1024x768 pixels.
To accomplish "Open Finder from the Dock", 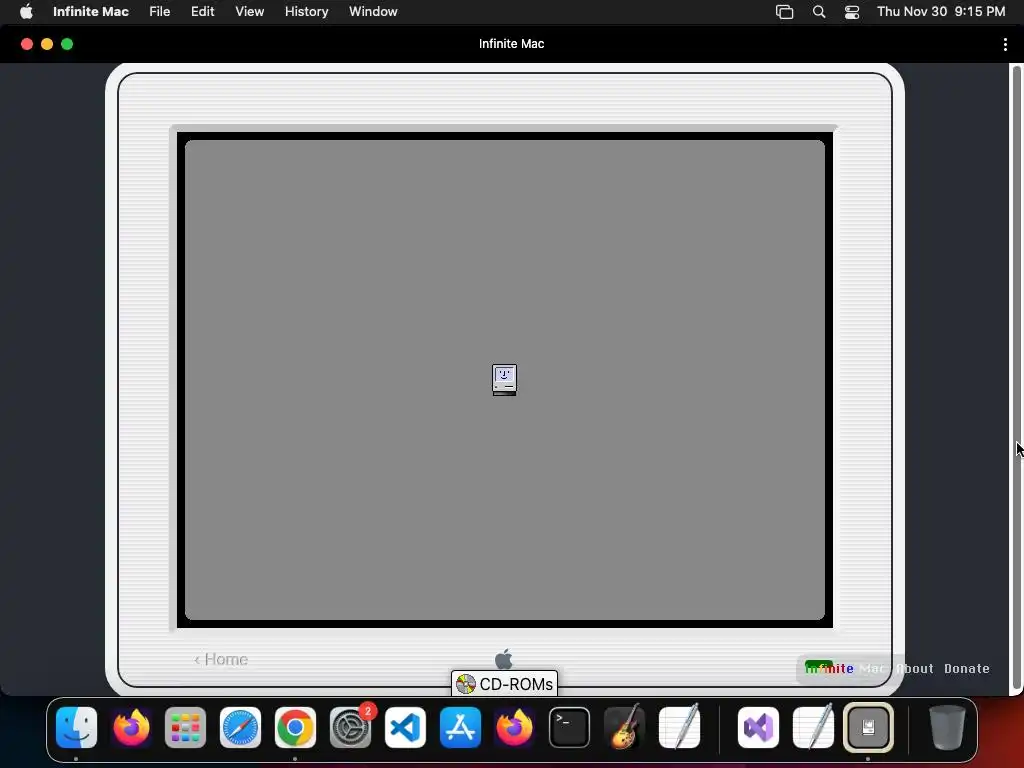I will [x=76, y=727].
